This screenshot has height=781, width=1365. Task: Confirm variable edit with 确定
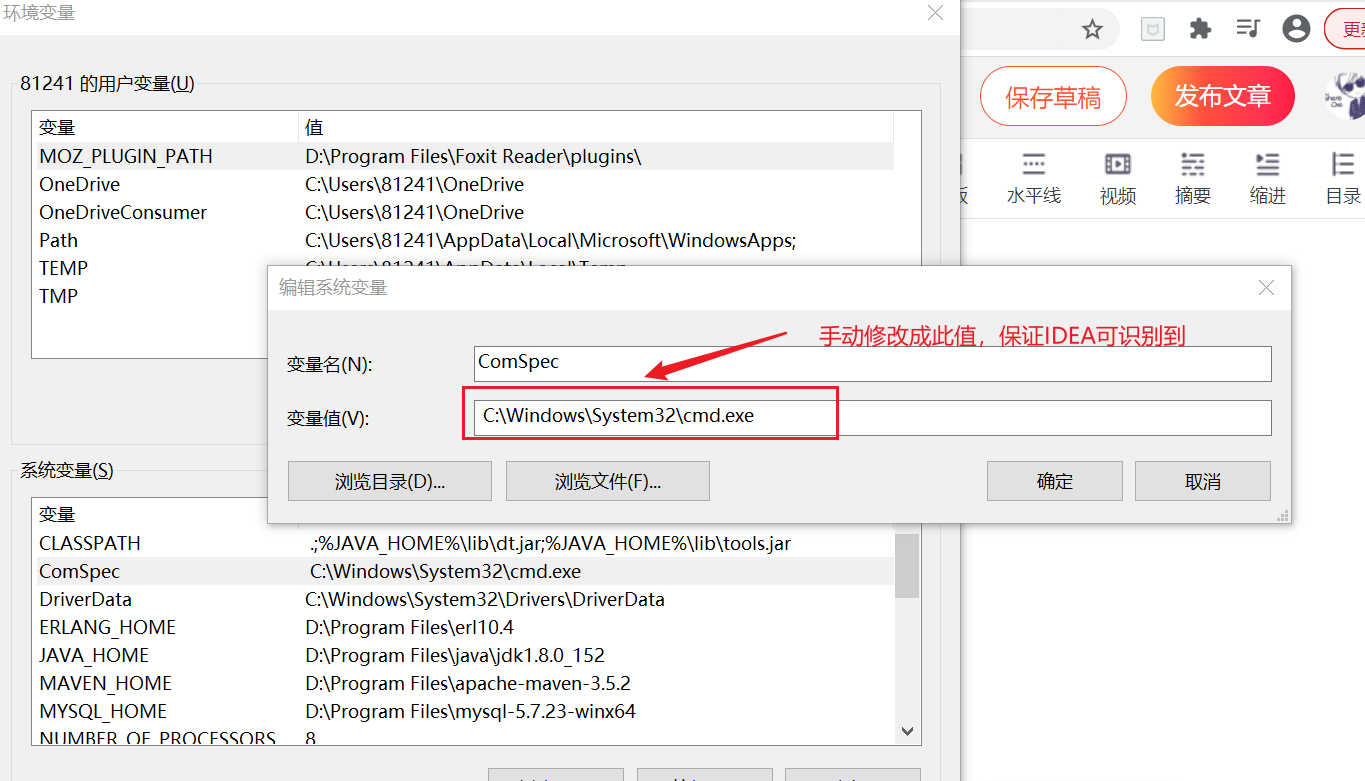(1054, 481)
